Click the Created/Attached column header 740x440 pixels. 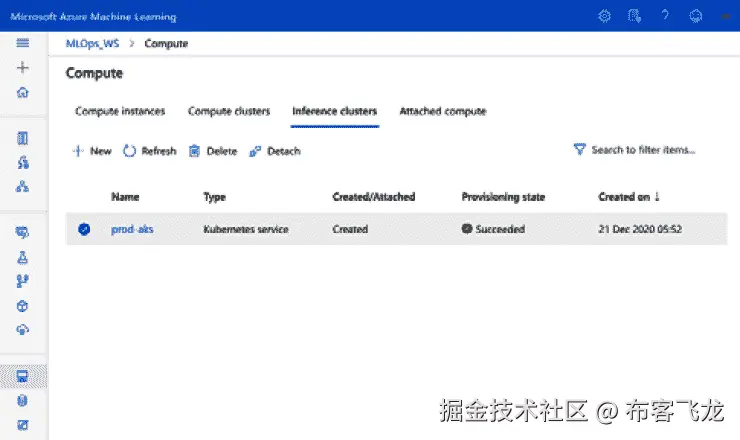click(x=374, y=197)
